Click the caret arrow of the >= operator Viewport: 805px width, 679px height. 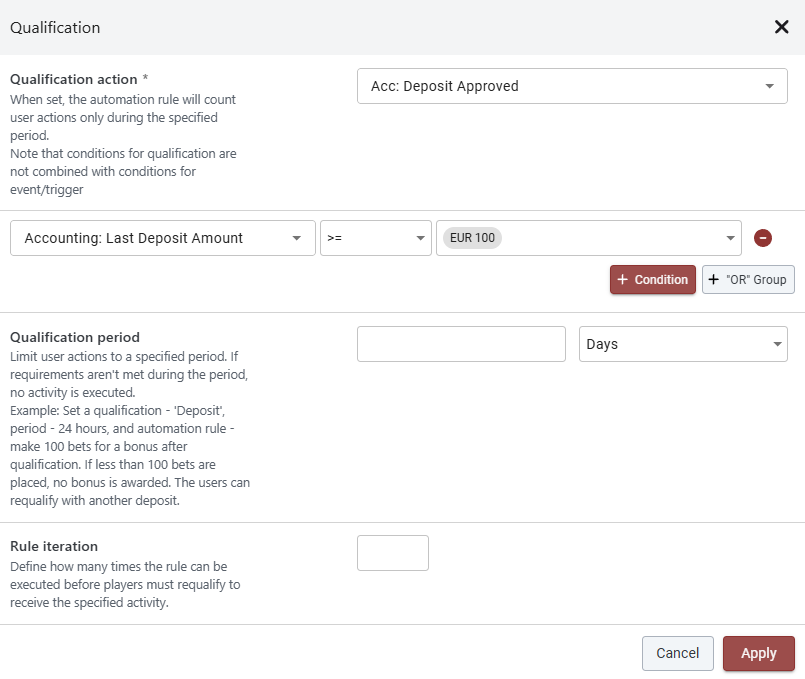coord(420,238)
